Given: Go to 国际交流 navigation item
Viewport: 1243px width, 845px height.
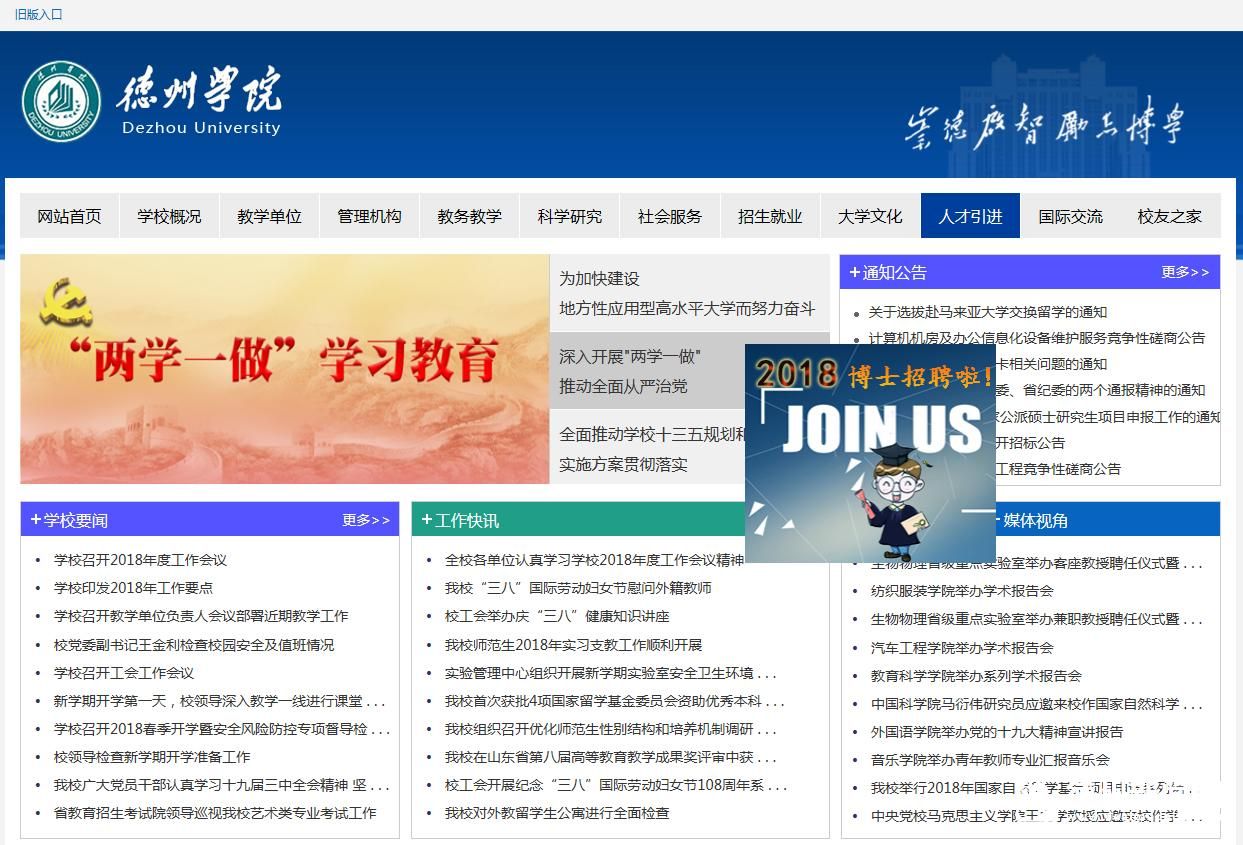Looking at the screenshot, I should 1070,216.
